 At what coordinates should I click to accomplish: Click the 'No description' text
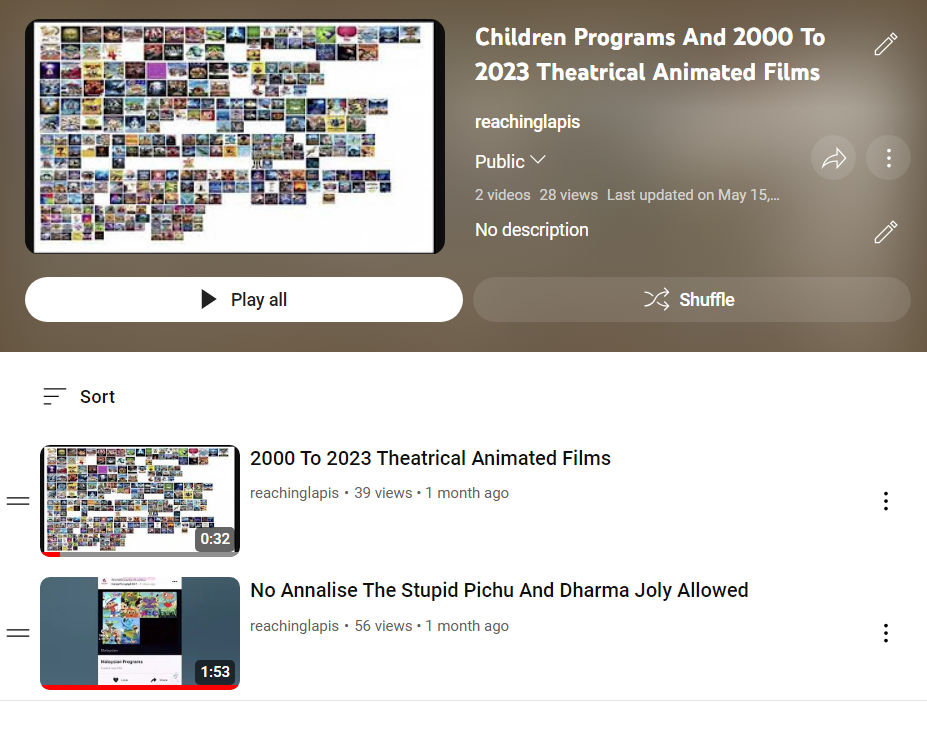pos(531,230)
